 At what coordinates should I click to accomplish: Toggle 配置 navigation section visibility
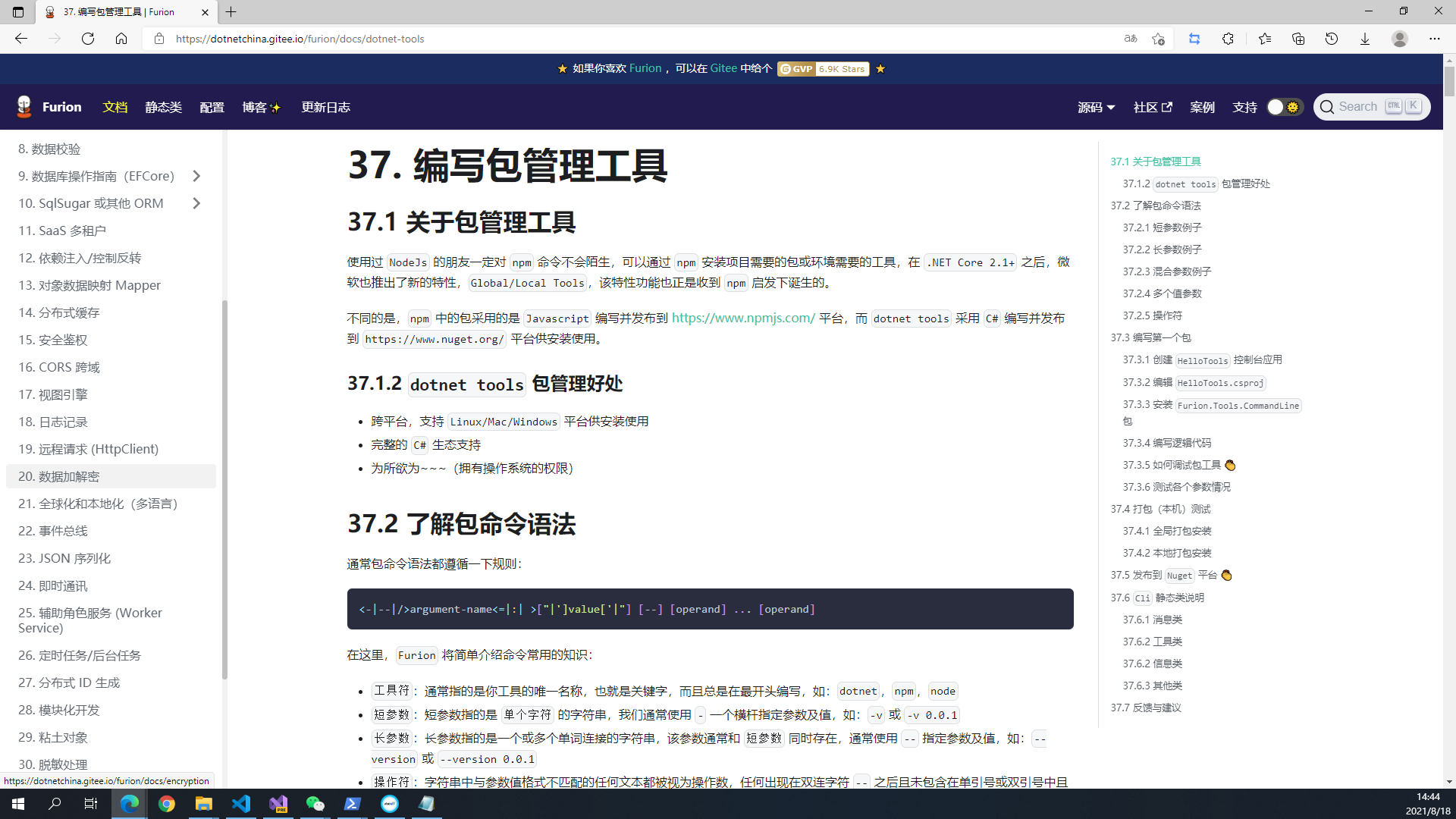click(x=211, y=107)
